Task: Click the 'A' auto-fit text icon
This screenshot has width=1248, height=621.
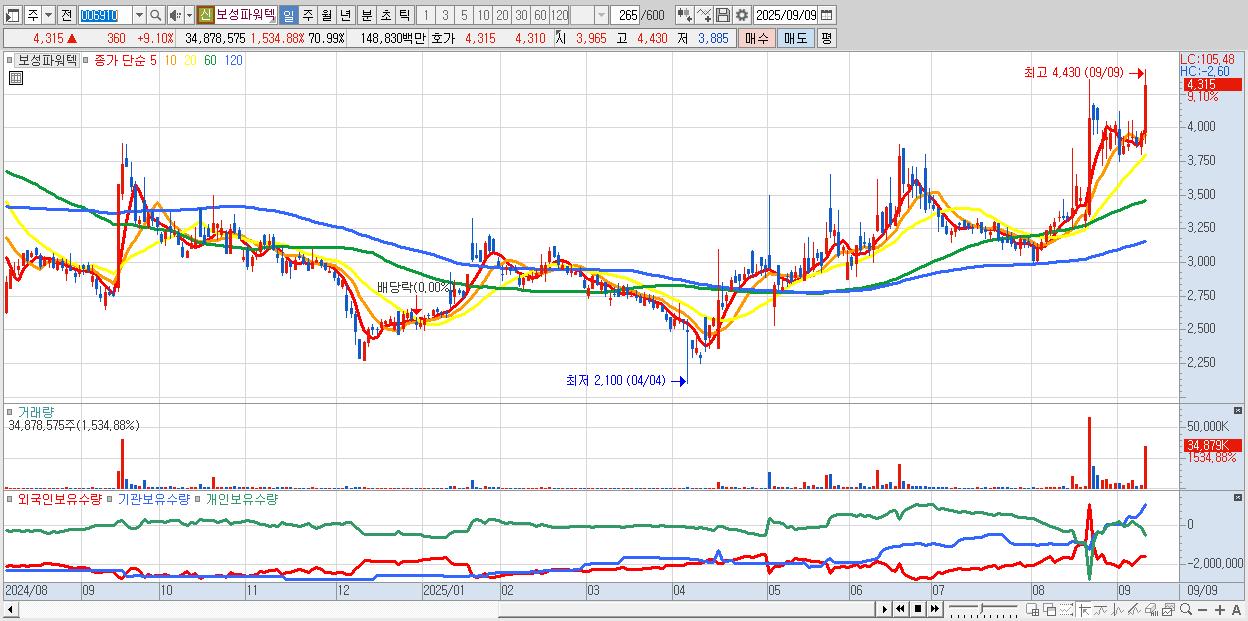Action: 1236,610
